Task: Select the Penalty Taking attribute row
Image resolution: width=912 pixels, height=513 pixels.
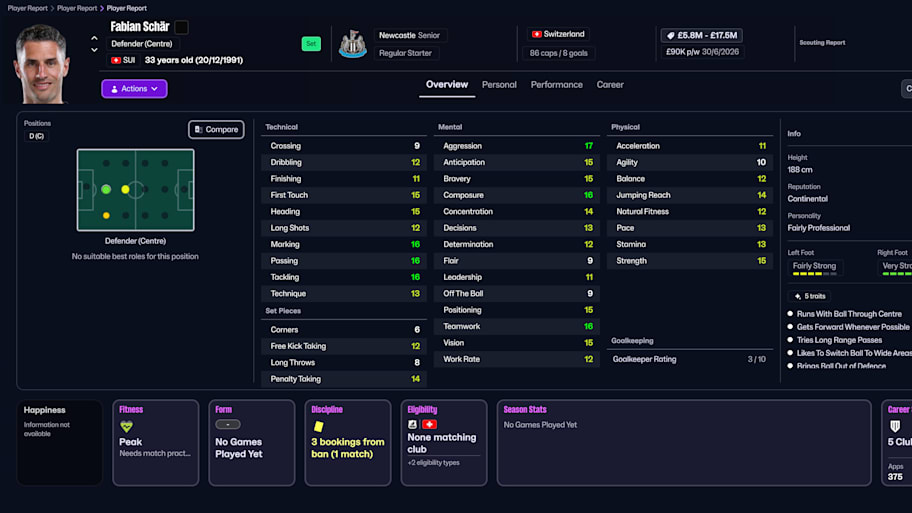Action: click(x=344, y=379)
